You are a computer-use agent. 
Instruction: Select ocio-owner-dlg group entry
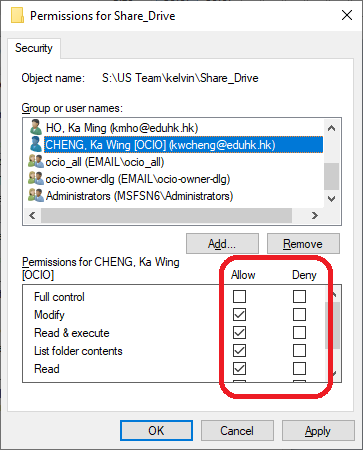pyautogui.click(x=138, y=179)
